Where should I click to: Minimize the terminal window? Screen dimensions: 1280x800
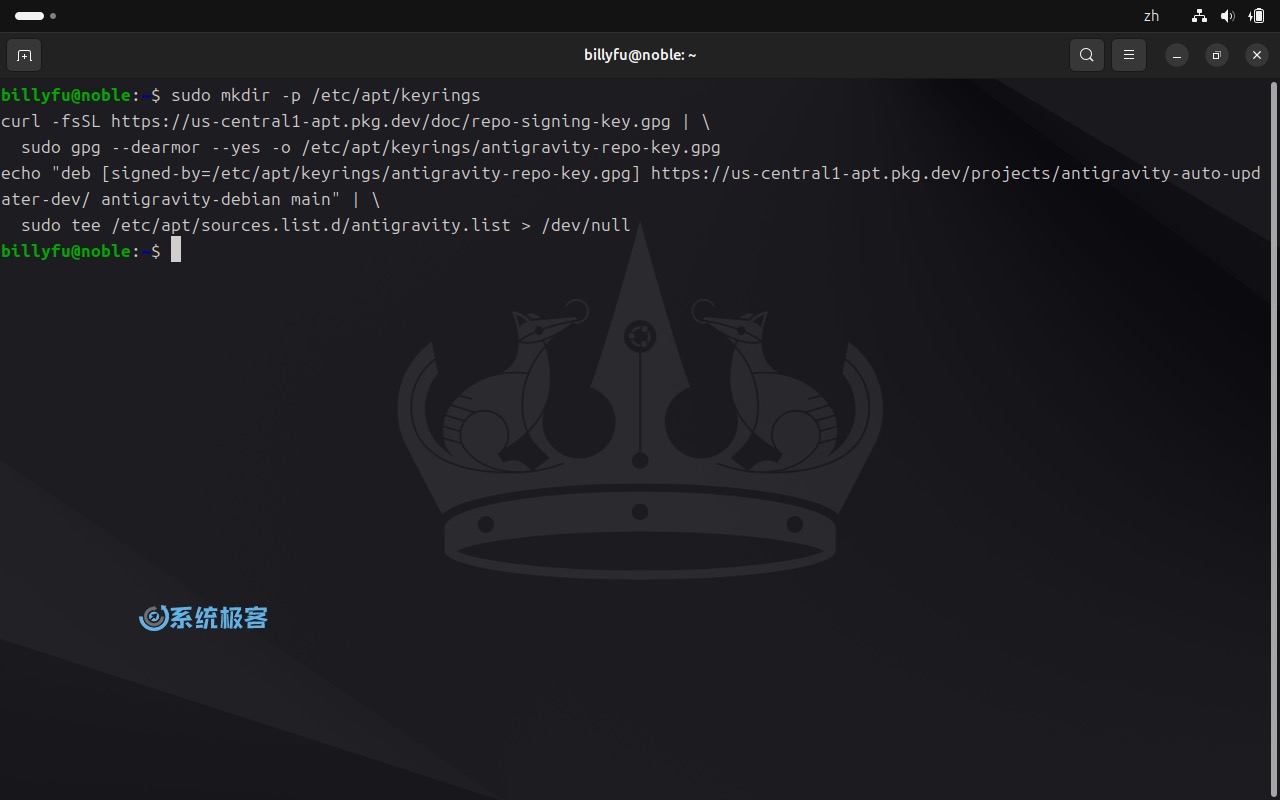coord(1177,55)
